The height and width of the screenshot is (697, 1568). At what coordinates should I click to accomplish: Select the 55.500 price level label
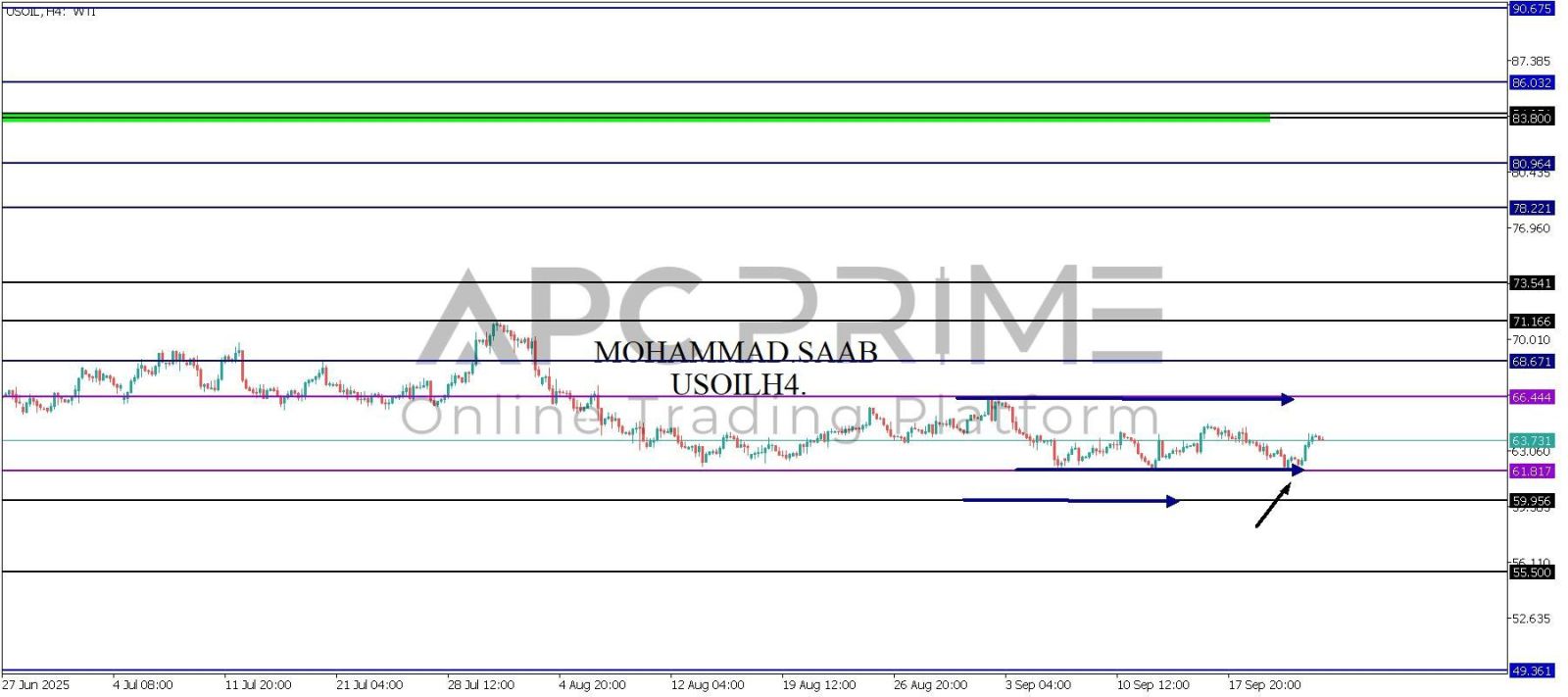click(1532, 573)
